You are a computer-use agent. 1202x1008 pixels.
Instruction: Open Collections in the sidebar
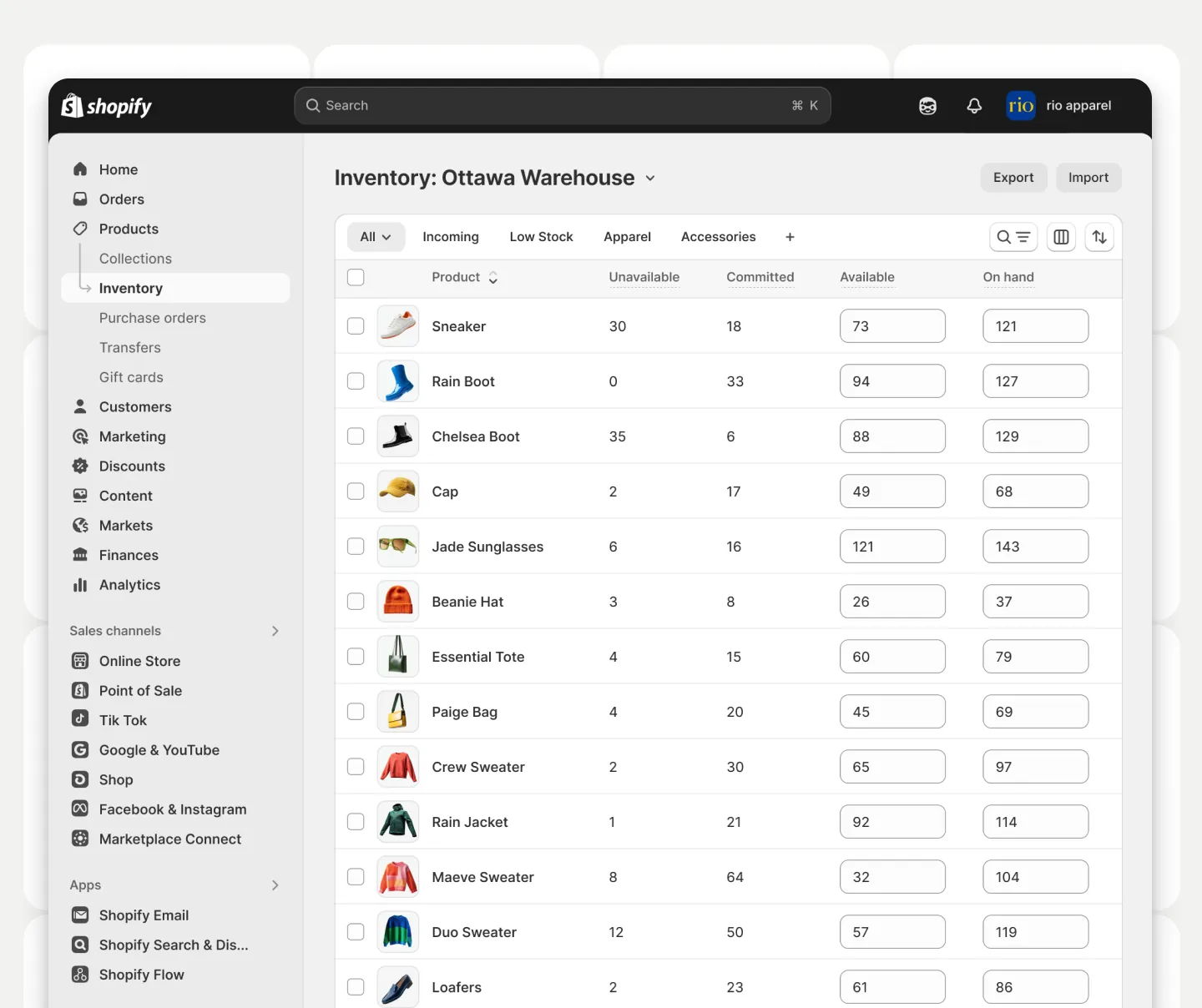[x=135, y=259]
